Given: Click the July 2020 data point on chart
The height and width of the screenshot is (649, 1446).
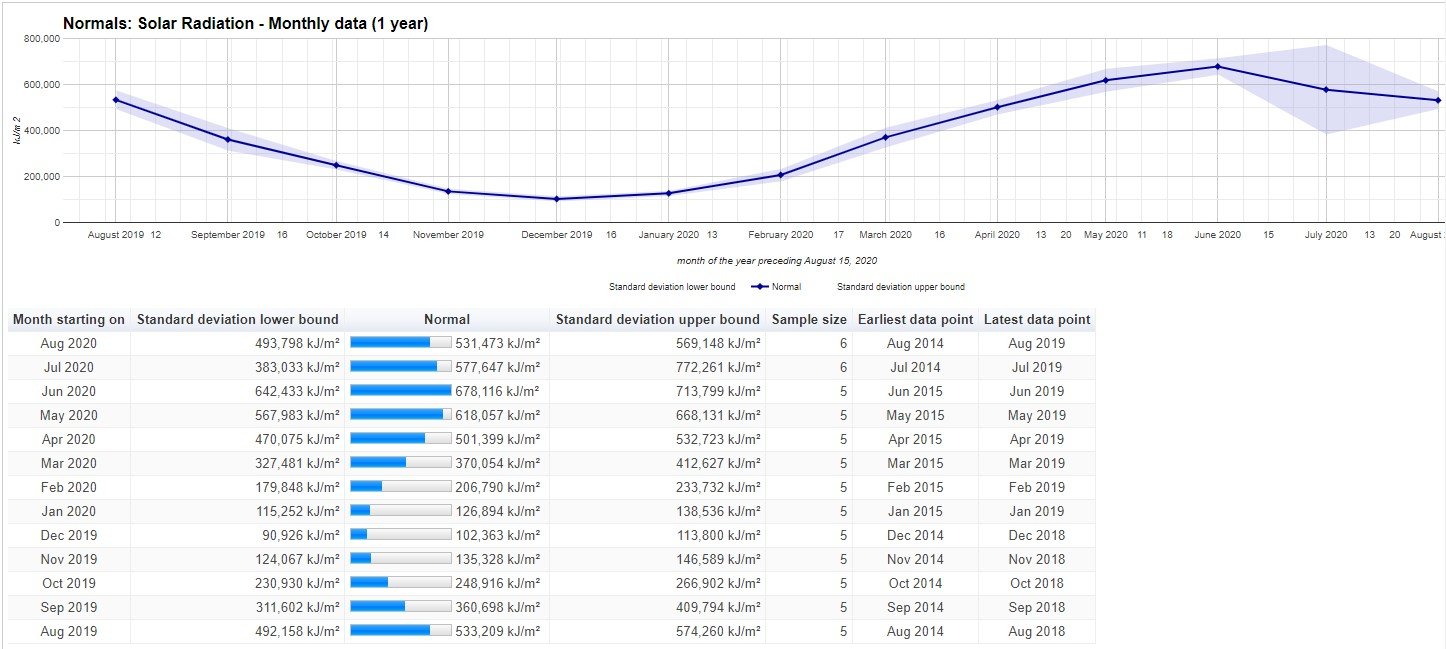Looking at the screenshot, I should click(x=1326, y=90).
